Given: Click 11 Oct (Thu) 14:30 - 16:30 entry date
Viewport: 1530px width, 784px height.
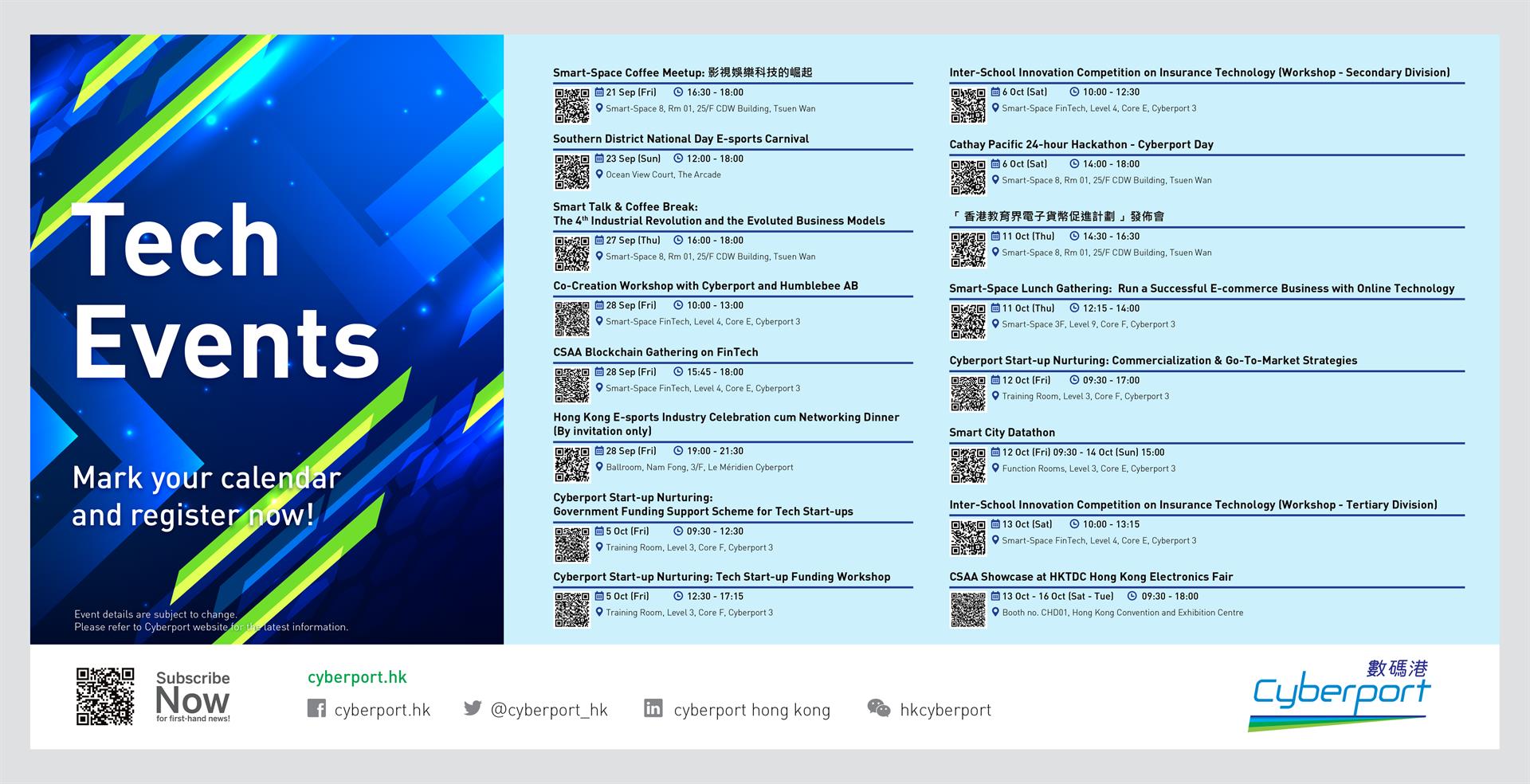Looking at the screenshot, I should pos(1028,237).
